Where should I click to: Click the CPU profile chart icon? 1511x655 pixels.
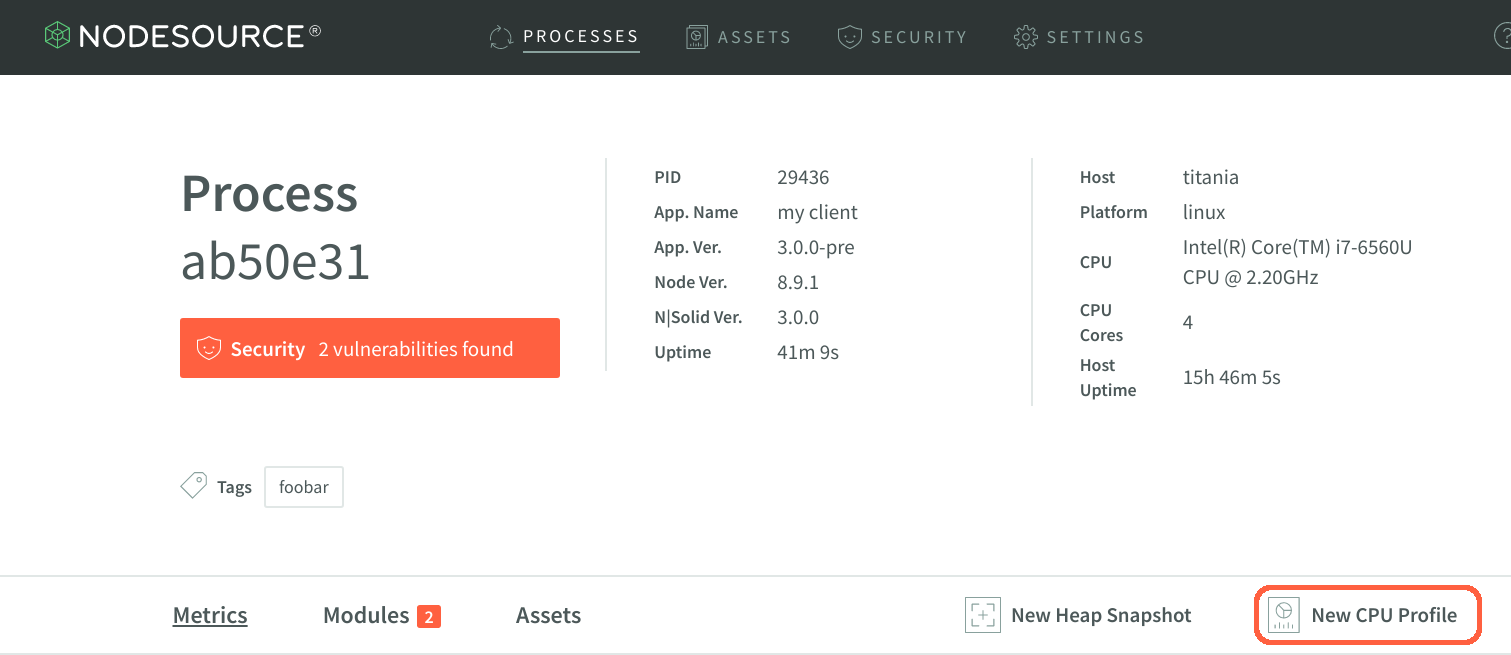pos(1284,615)
